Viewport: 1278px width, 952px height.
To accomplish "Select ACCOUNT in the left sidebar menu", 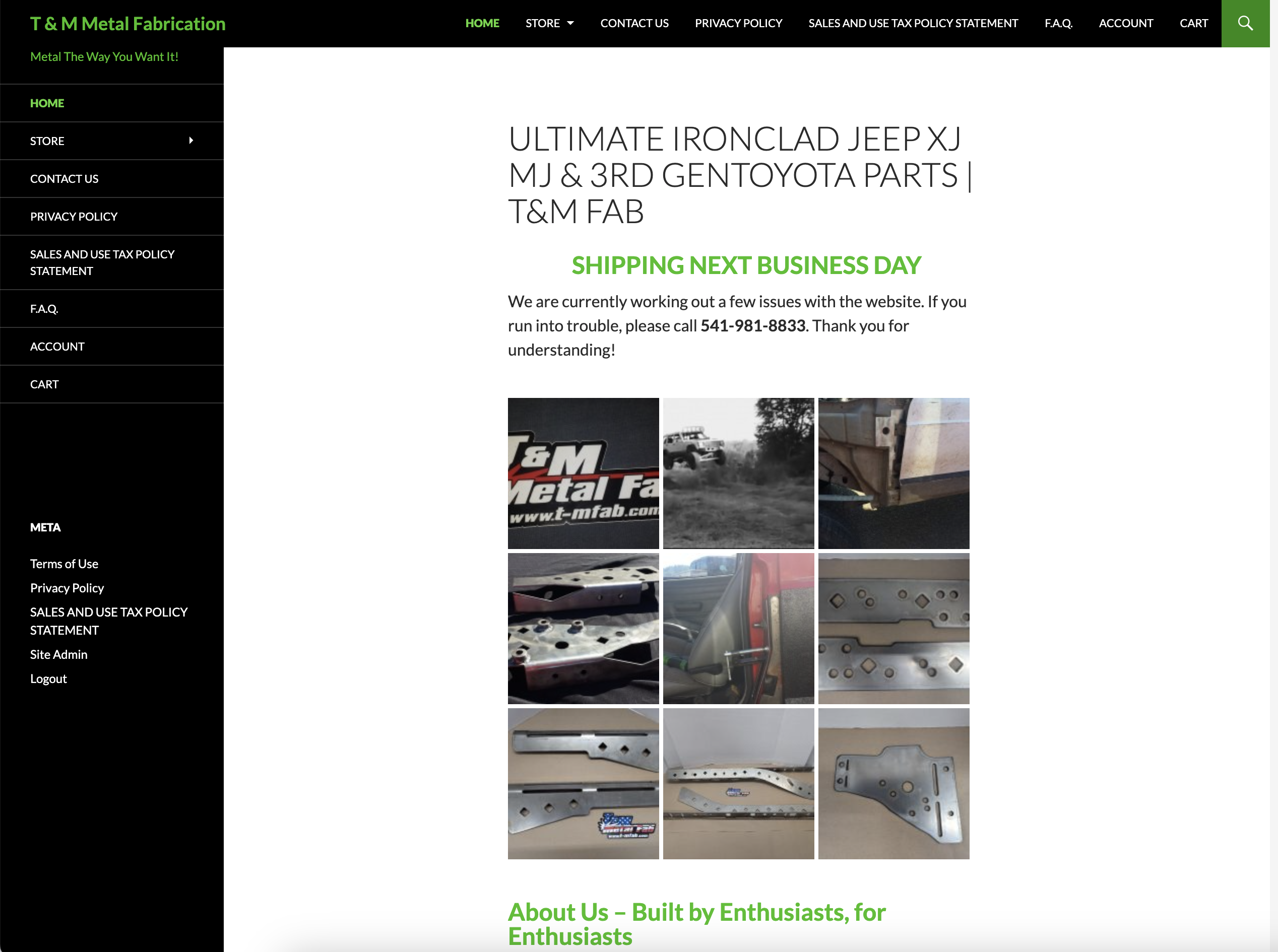I will [112, 347].
